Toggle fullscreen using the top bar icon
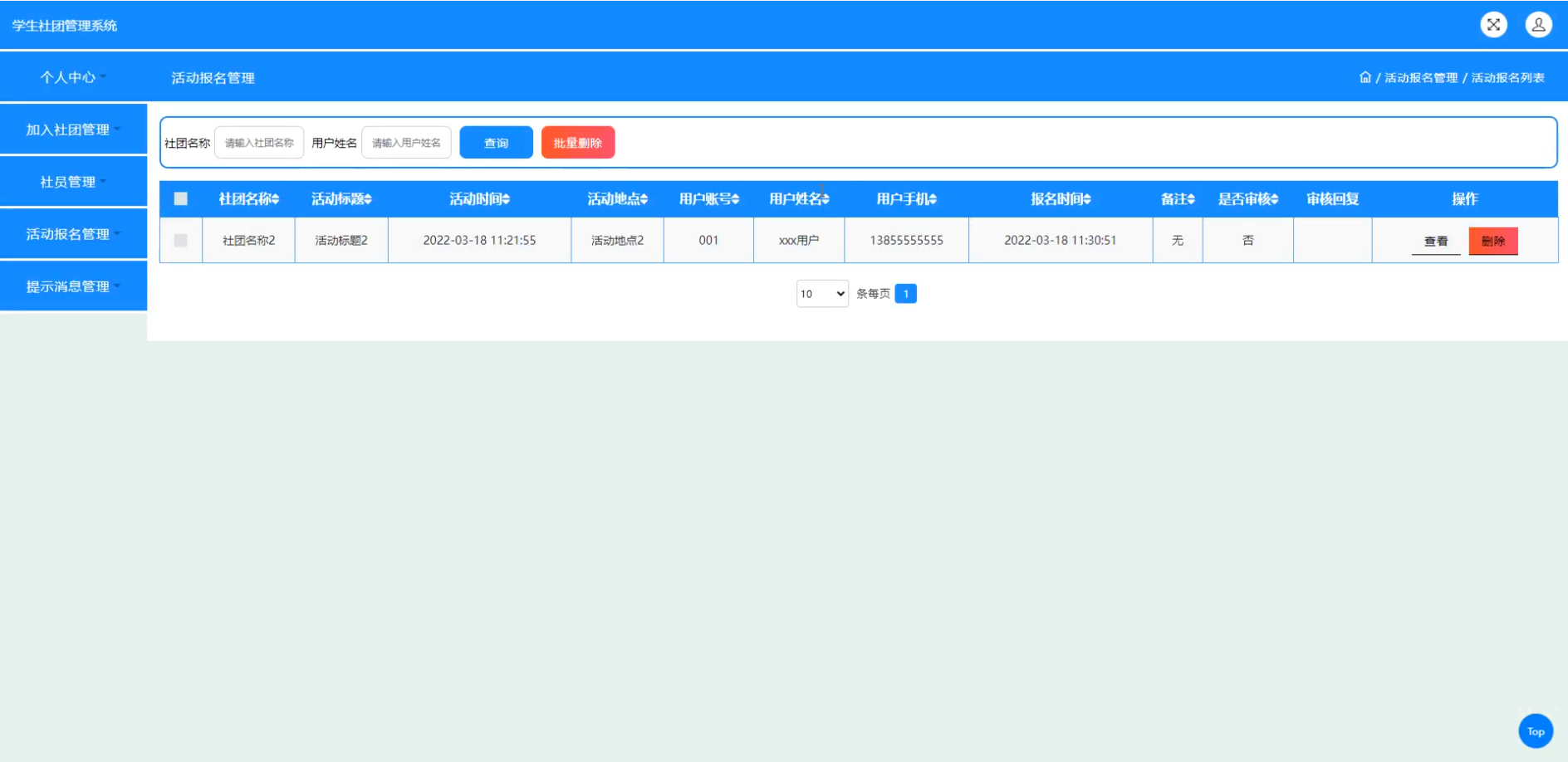 [x=1493, y=25]
